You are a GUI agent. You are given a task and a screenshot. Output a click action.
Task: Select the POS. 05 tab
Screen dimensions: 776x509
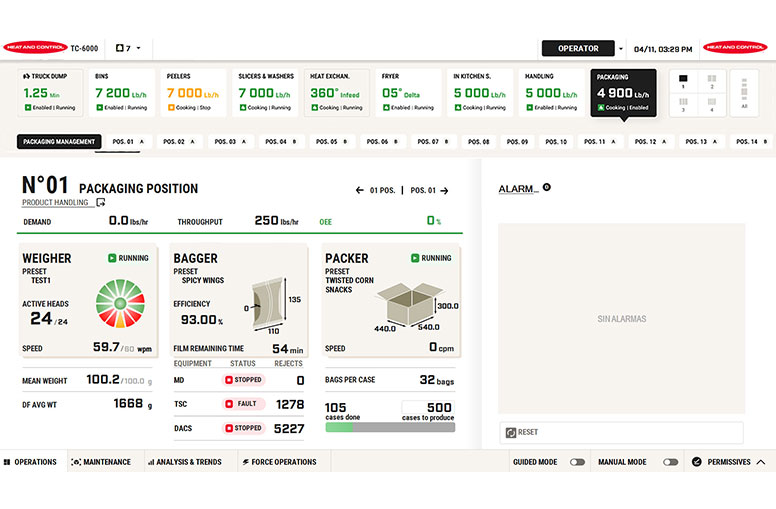tap(332, 142)
